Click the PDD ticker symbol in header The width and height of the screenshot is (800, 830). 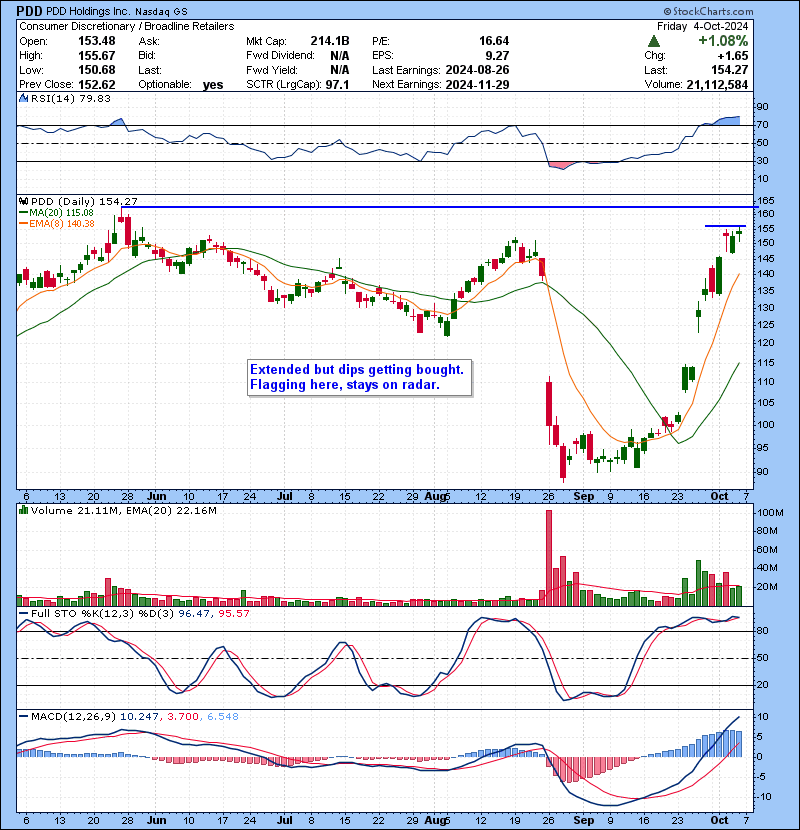coord(30,11)
